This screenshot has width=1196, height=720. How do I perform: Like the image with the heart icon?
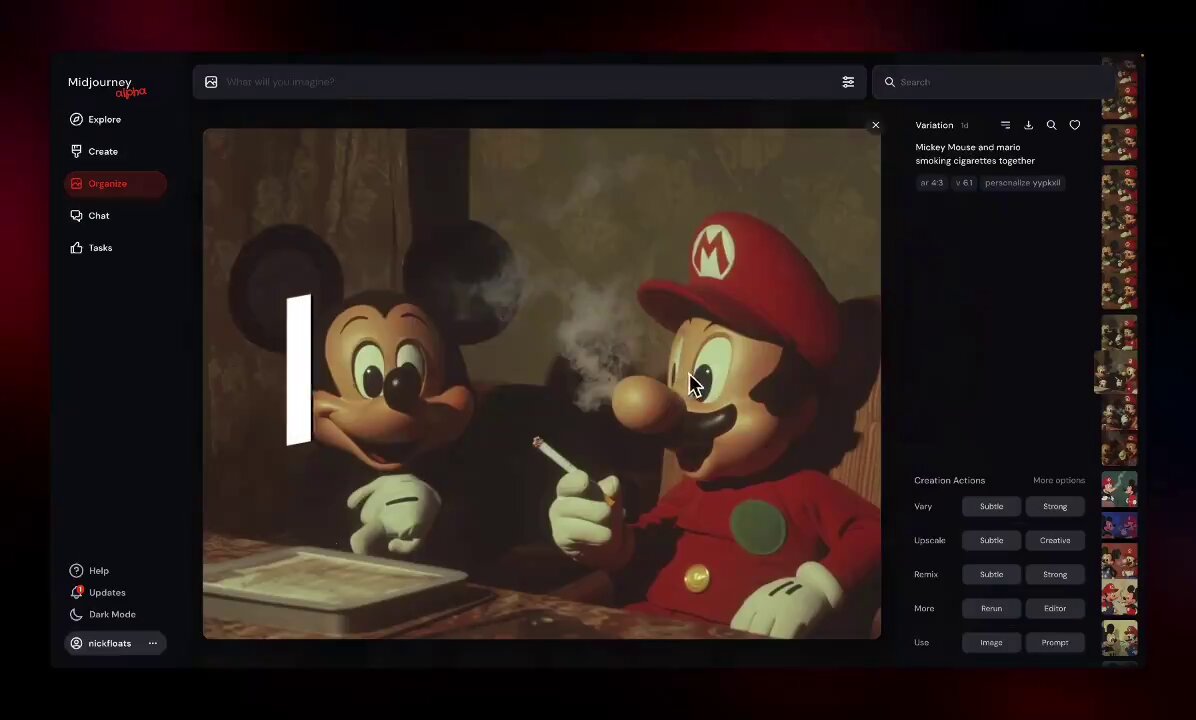tap(1075, 125)
